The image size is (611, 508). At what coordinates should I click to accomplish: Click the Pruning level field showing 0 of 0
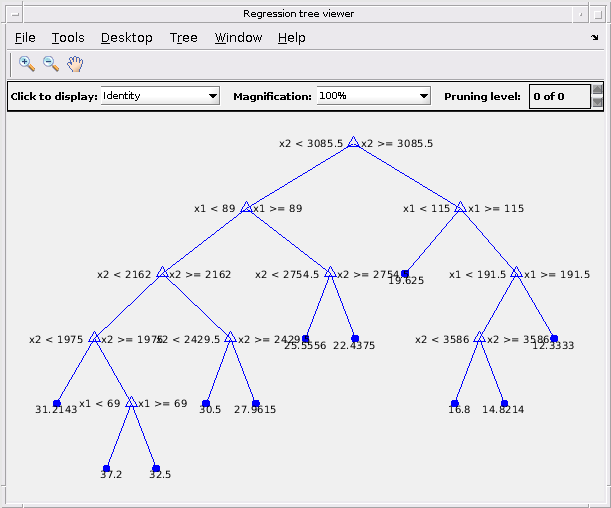click(560, 96)
